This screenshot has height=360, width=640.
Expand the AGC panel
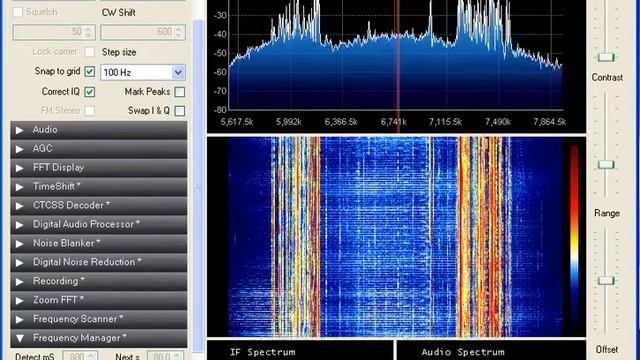99,149
